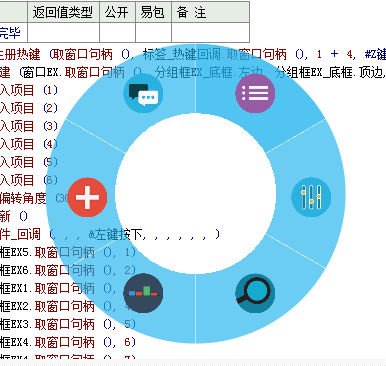Click the white center of radial menu
The width and height of the screenshot is (386, 366).
click(196, 194)
